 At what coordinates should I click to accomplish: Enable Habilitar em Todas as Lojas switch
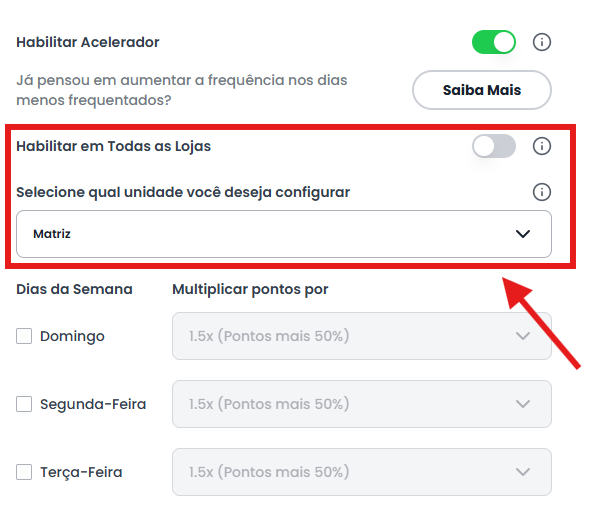click(x=494, y=146)
